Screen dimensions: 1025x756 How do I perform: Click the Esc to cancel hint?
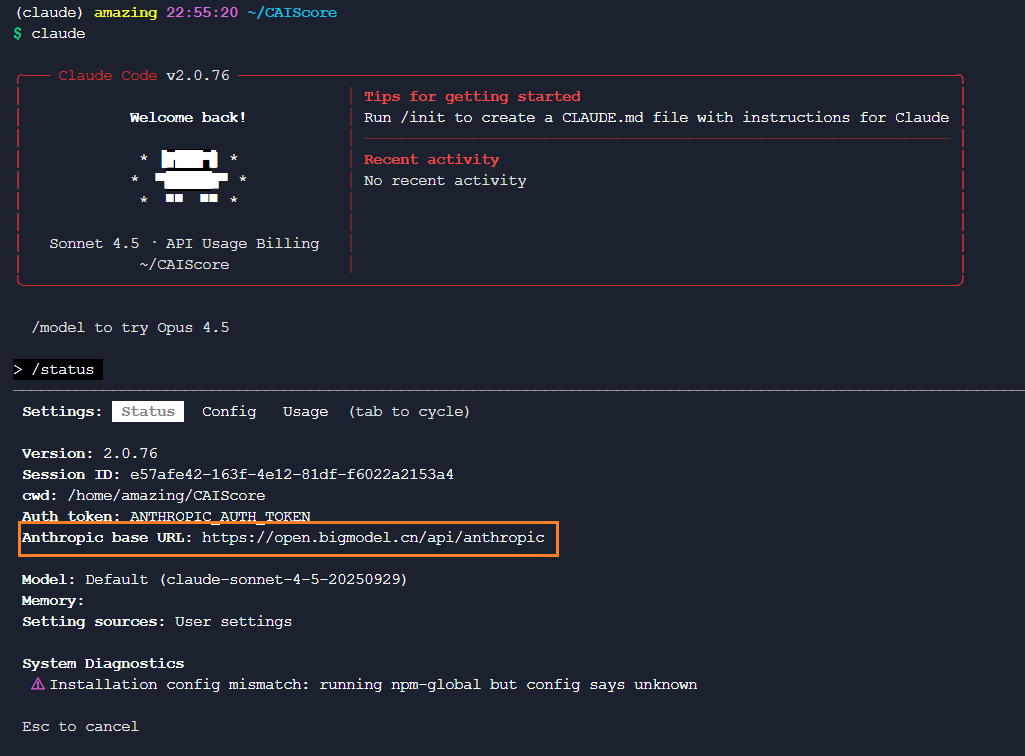click(80, 727)
